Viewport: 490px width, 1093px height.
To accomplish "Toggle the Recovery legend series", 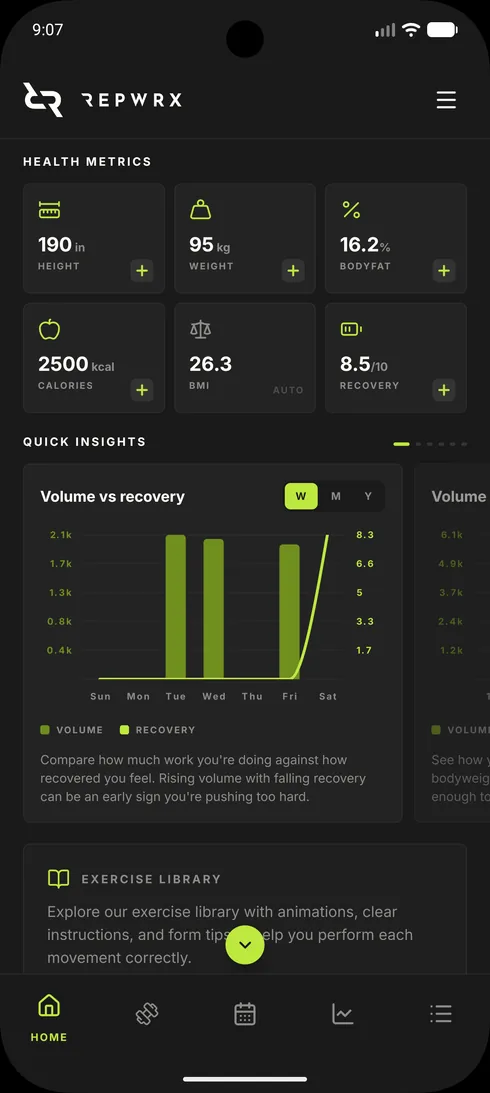I will click(158, 730).
